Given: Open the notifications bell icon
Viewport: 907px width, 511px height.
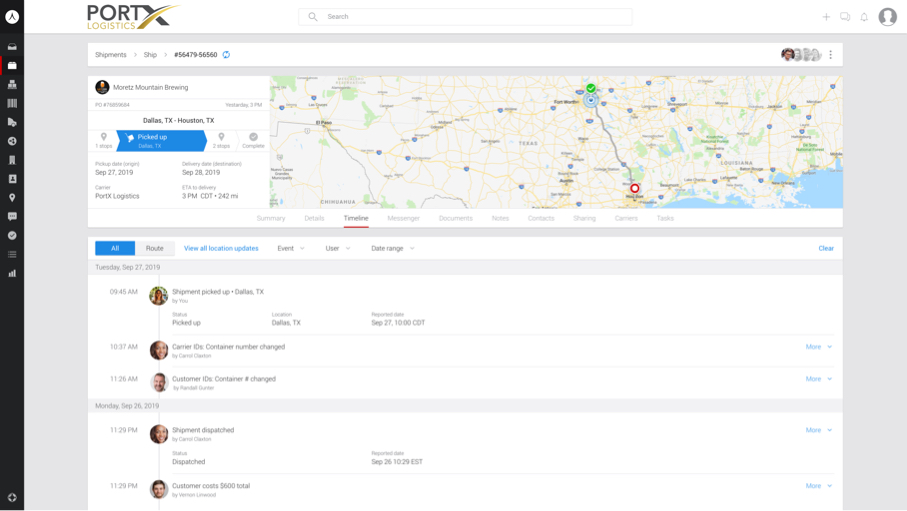Looking at the screenshot, I should 864,17.
